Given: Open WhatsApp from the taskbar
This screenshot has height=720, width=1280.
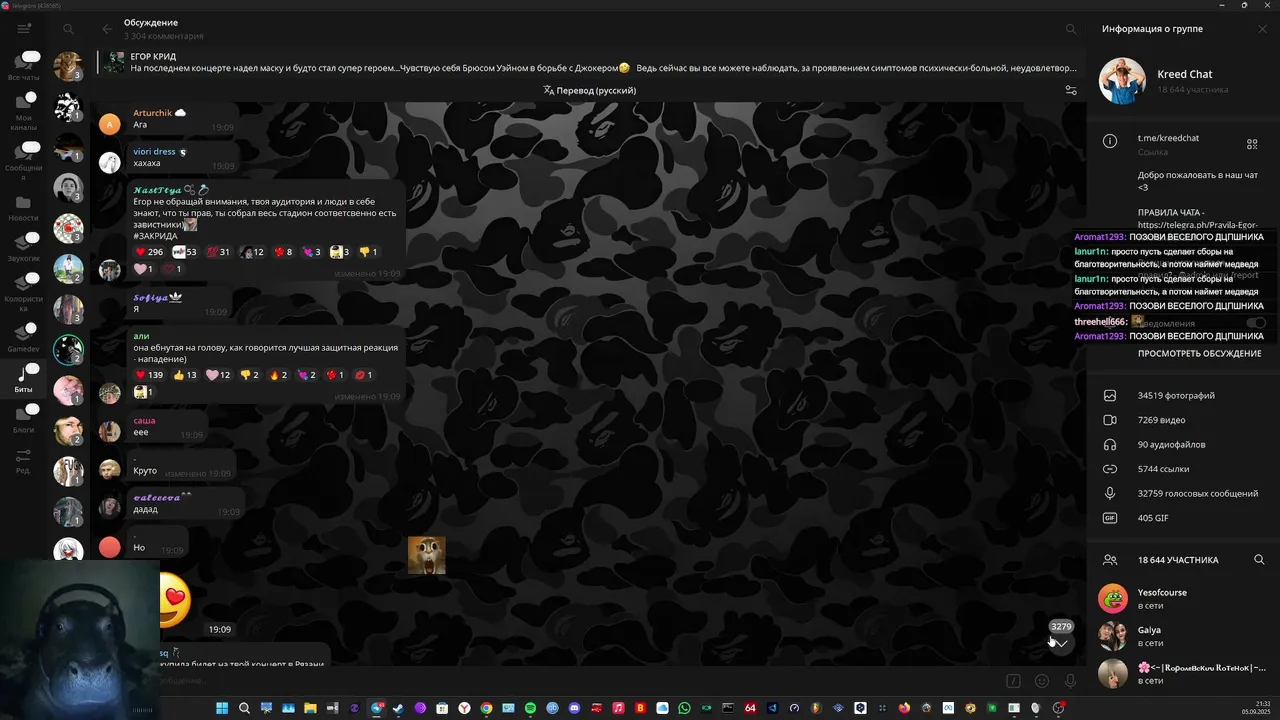Looking at the screenshot, I should pos(684,708).
